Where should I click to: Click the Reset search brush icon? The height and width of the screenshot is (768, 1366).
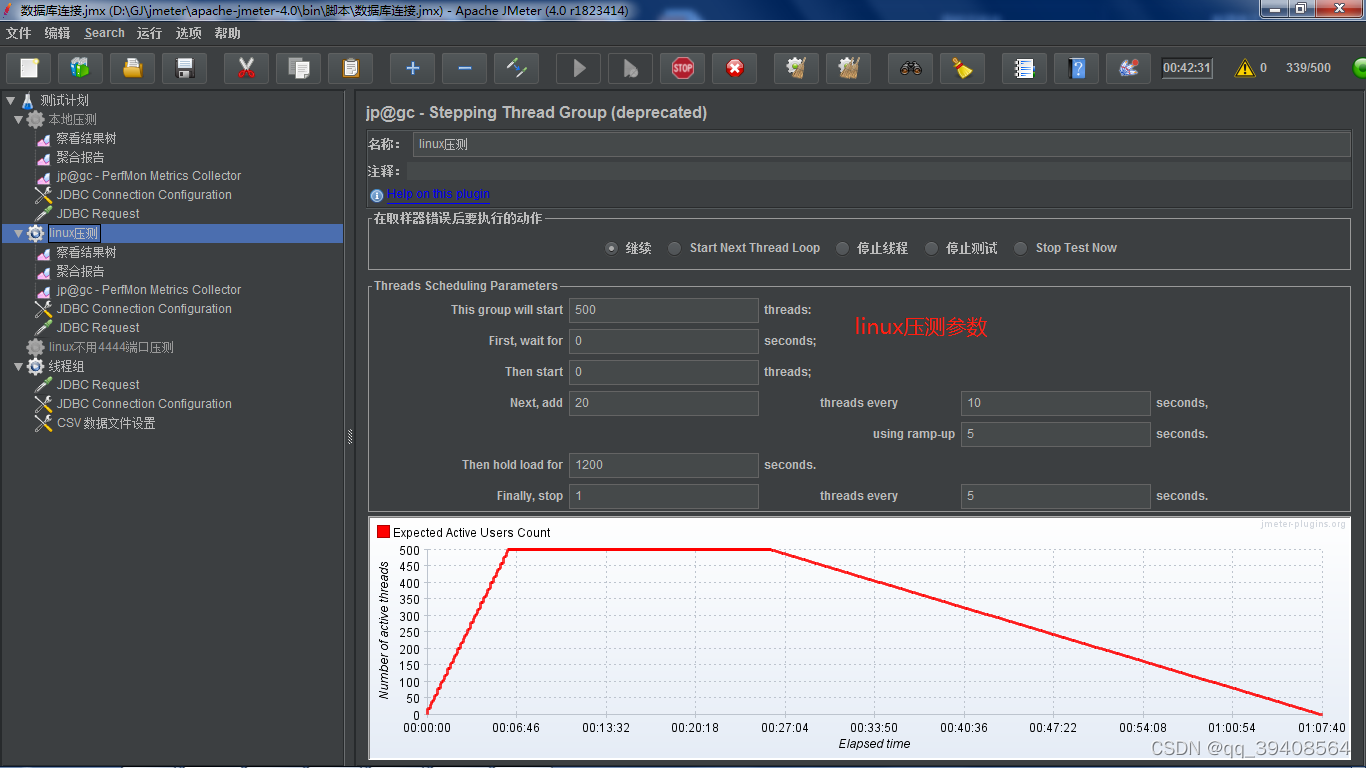(x=962, y=68)
